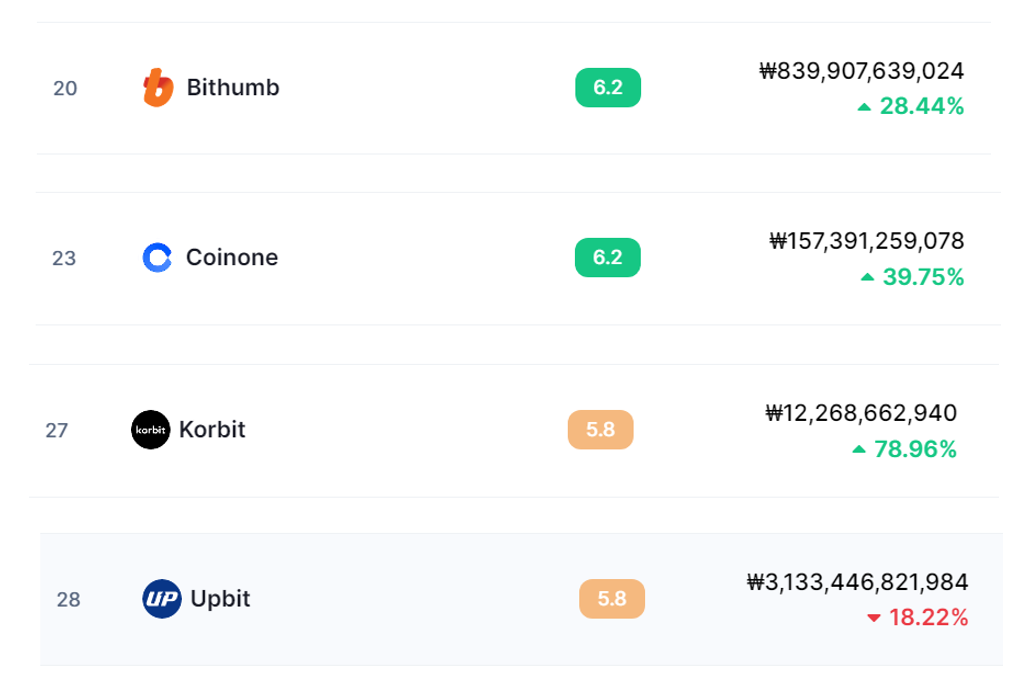The width and height of the screenshot is (1010, 682).
Task: Click the green up arrow beside 39.75%
Action: pyautogui.click(x=868, y=277)
